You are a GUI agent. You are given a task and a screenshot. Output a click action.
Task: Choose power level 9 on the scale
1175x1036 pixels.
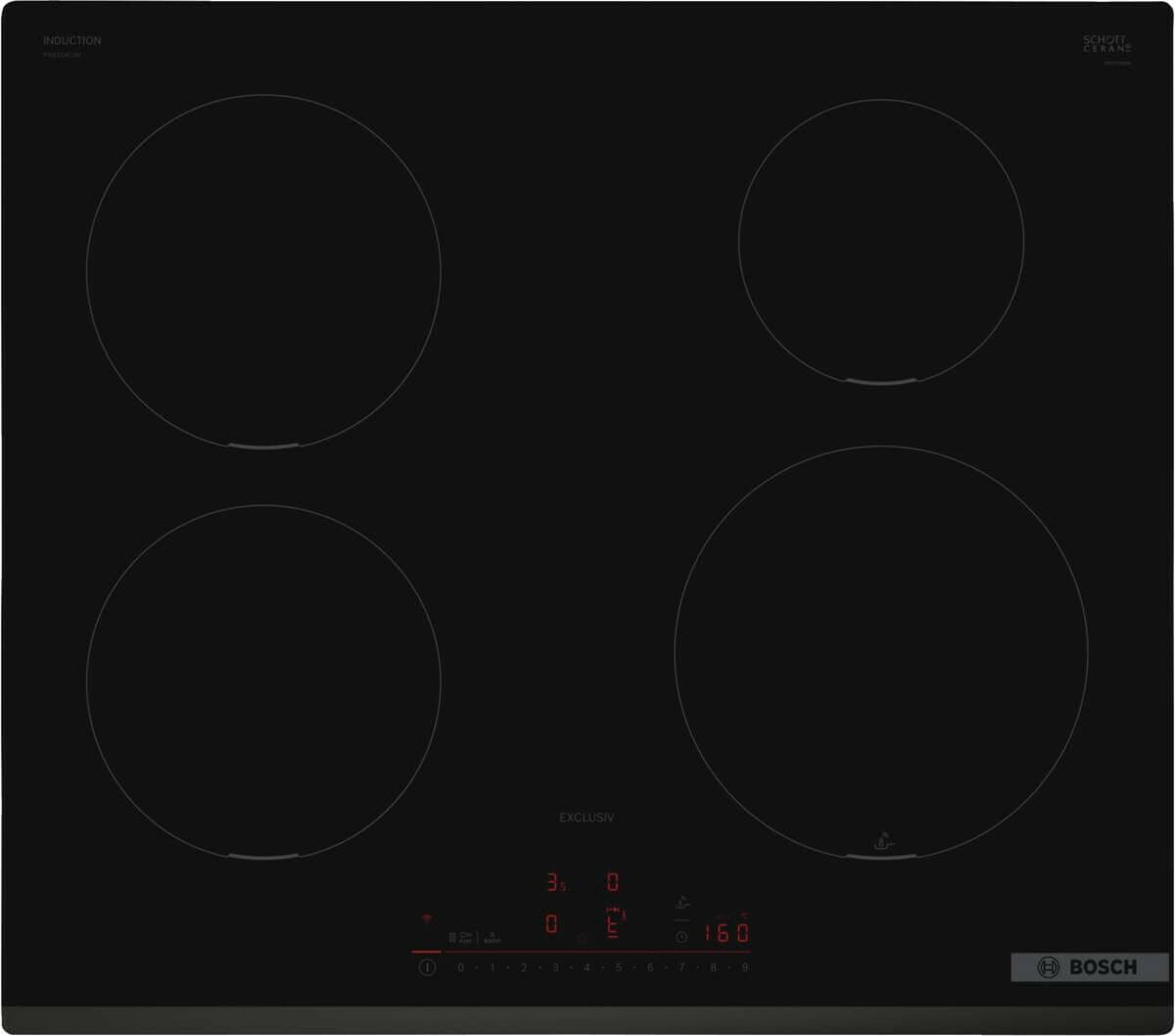744,967
